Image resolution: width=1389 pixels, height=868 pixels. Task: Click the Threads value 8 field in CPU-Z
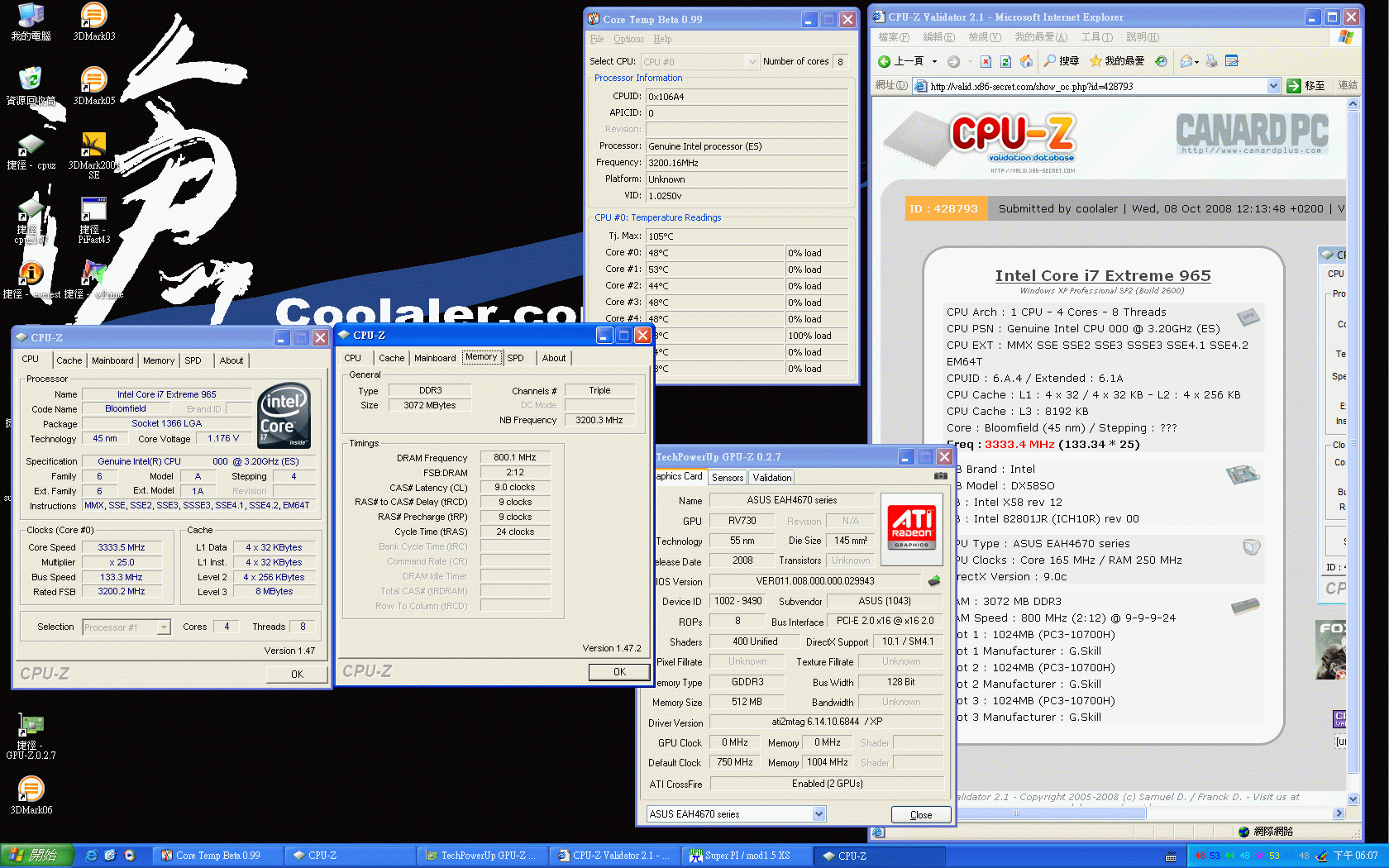pyautogui.click(x=303, y=627)
